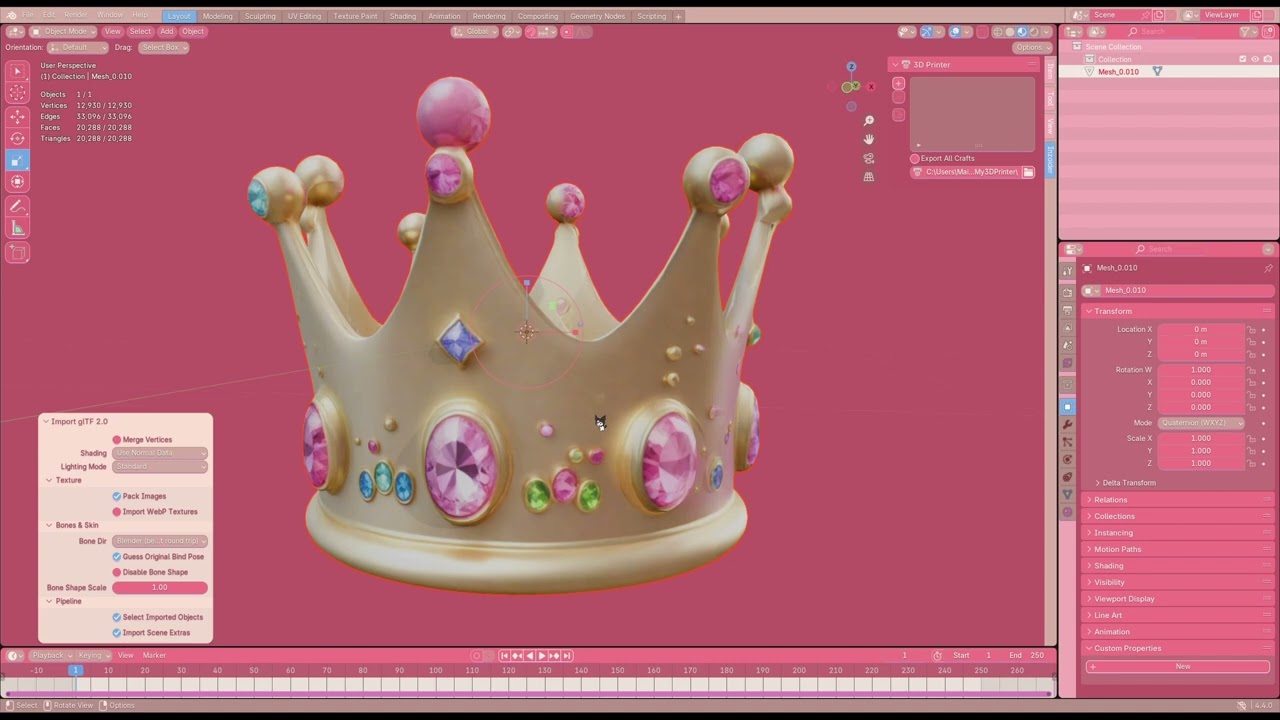This screenshot has width=1280, height=720.
Task: Switch to the Shading workspace tab
Action: [x=403, y=16]
